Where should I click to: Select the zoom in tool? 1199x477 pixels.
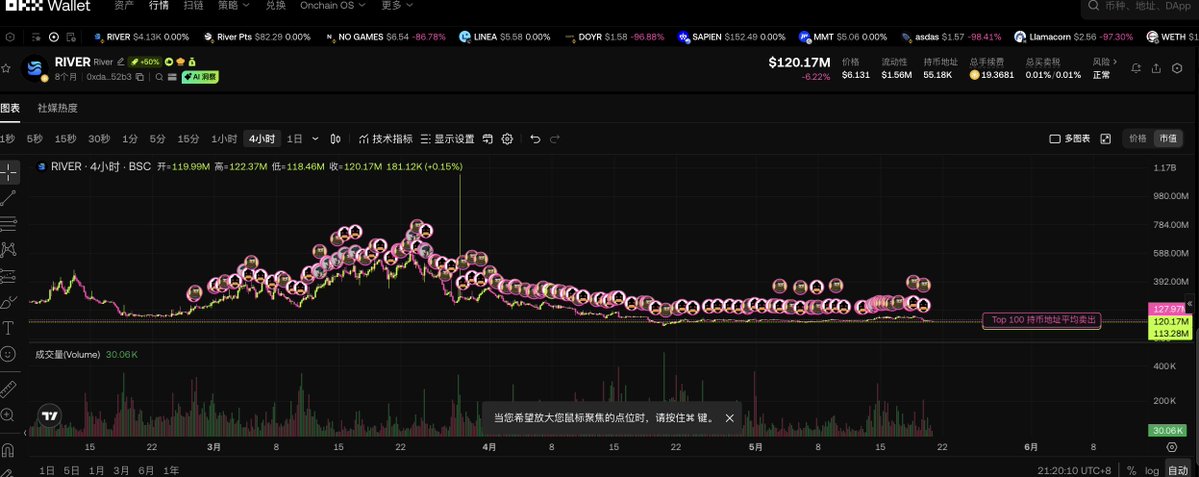(x=8, y=415)
